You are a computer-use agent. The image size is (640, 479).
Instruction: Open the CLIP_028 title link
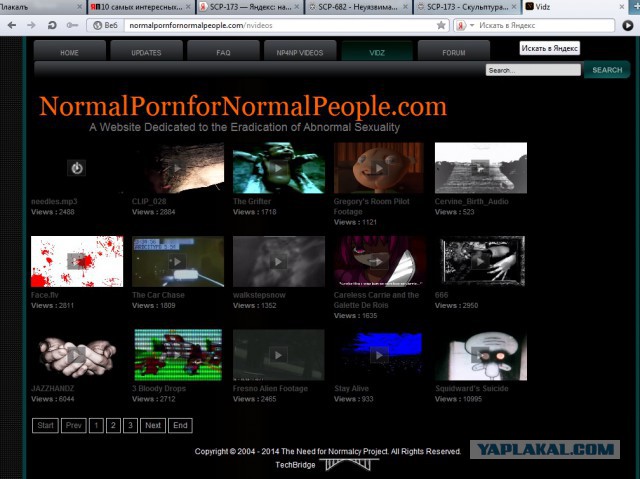tap(149, 201)
